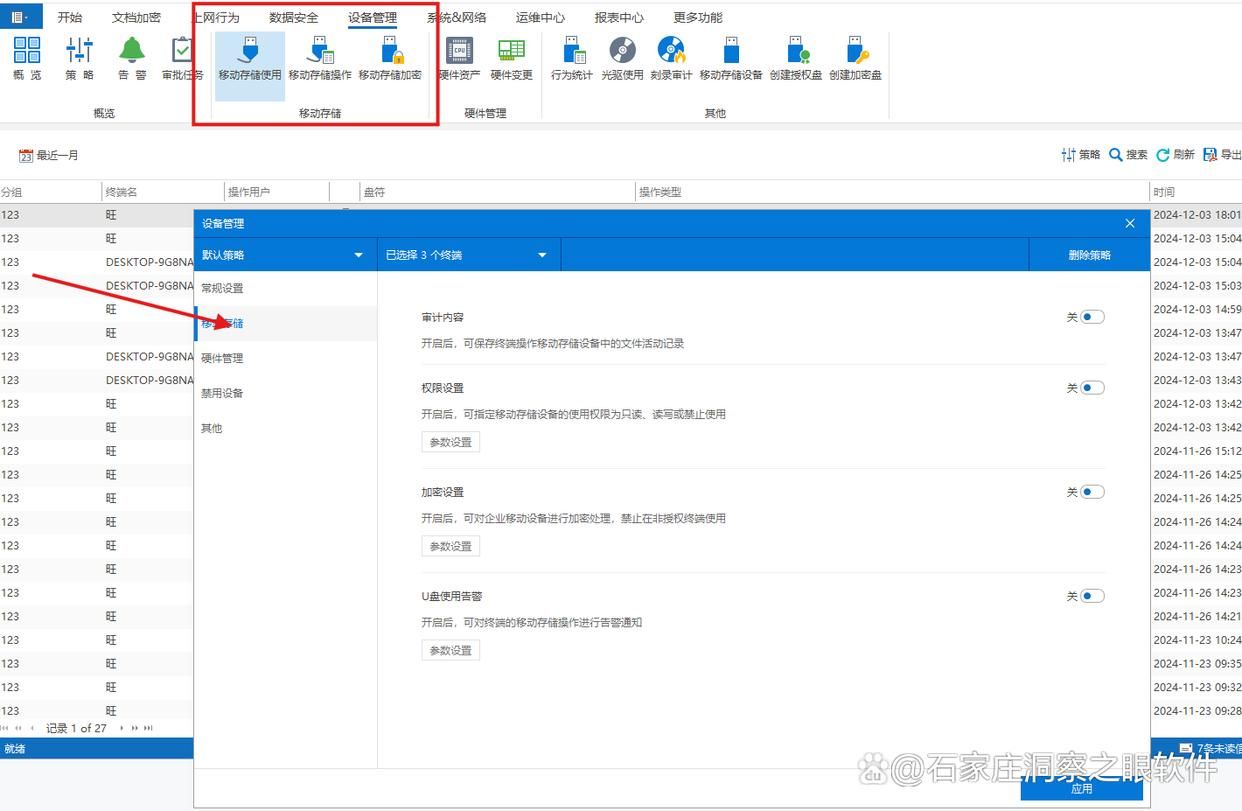Switch to the 更多功能 ribbon tab

(x=698, y=17)
